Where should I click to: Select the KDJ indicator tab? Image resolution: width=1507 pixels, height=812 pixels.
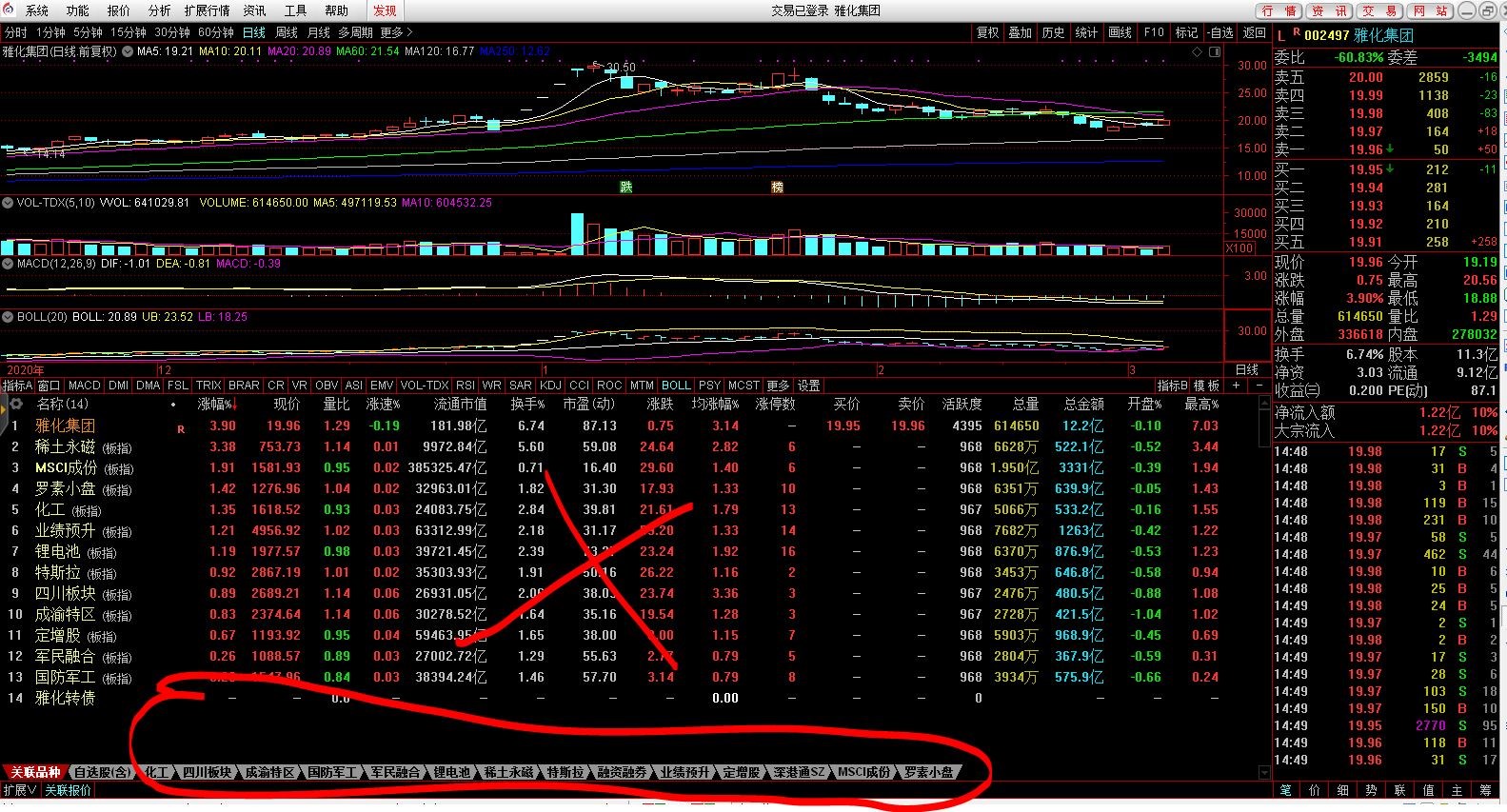[550, 386]
